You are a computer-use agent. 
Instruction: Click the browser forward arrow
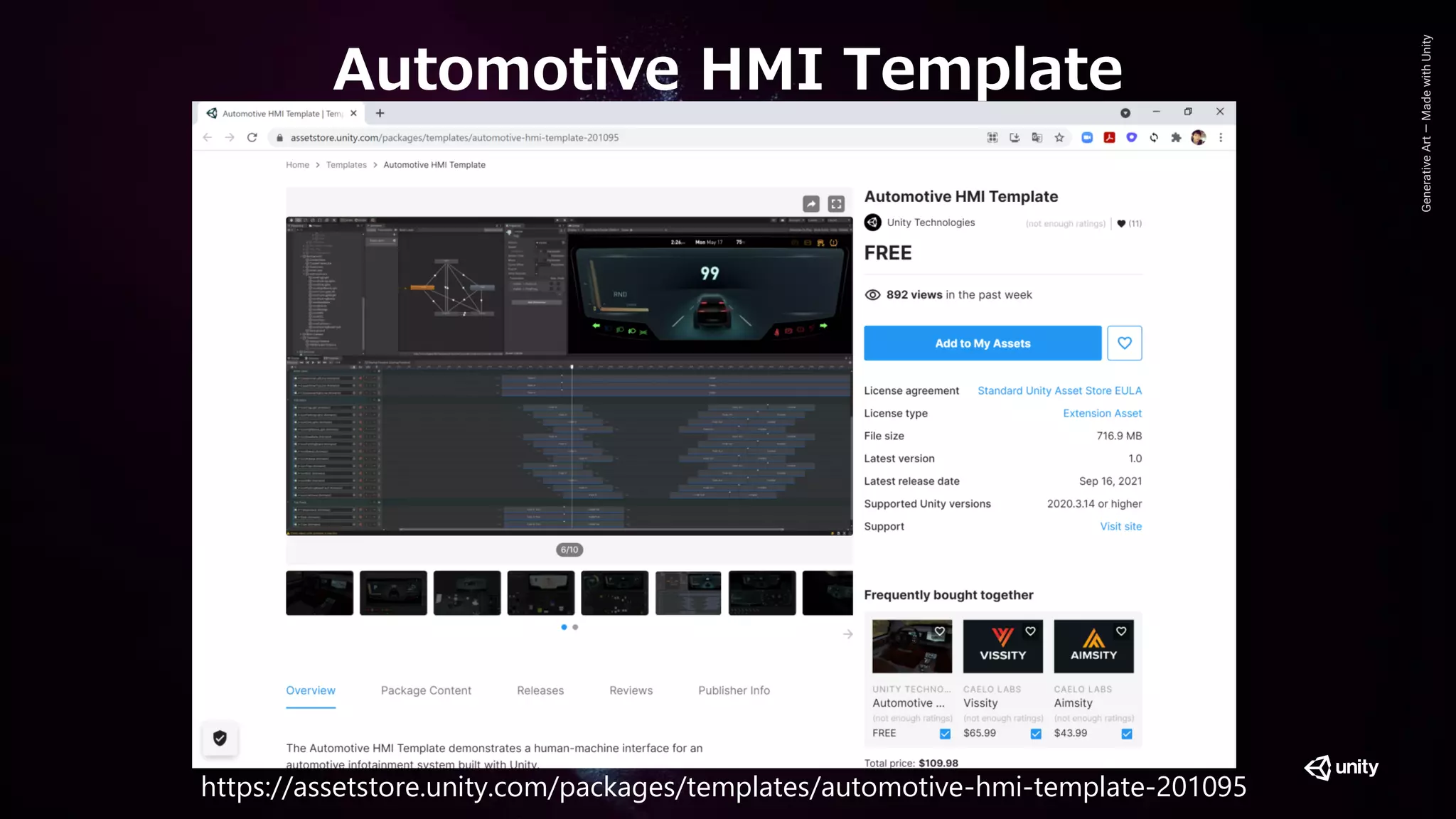coord(229,138)
